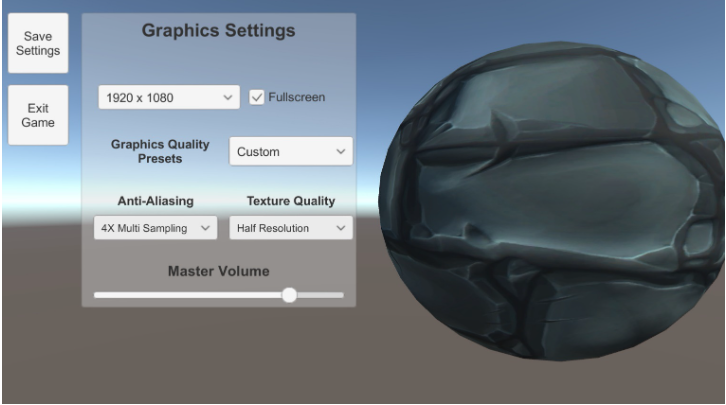This screenshot has width=726, height=405.
Task: Click the Save Settings button
Action: coord(38,43)
